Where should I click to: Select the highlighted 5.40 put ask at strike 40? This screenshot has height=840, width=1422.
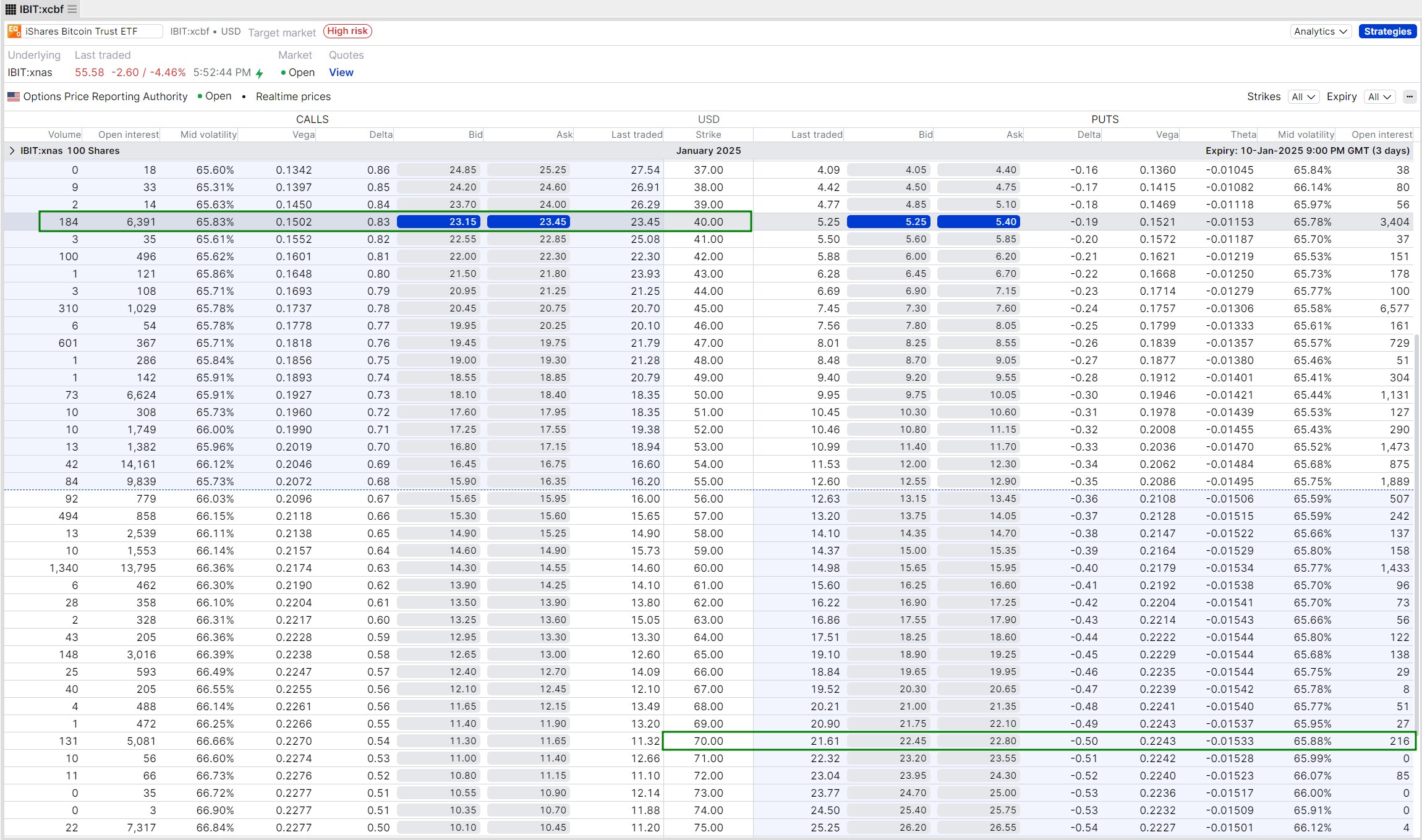click(x=978, y=221)
